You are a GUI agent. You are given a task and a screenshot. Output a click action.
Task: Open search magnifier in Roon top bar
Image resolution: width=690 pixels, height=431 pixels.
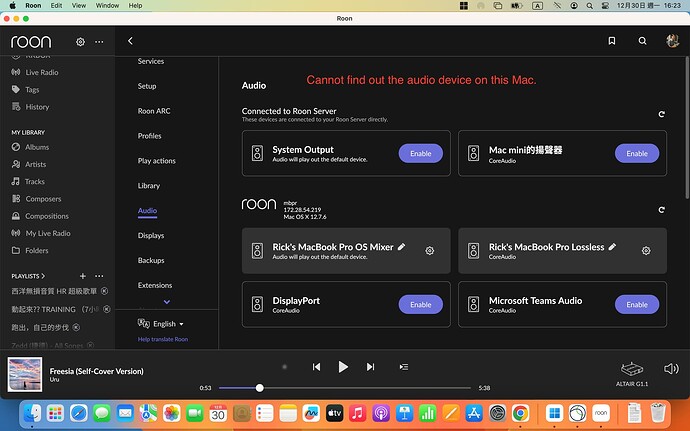click(x=642, y=41)
